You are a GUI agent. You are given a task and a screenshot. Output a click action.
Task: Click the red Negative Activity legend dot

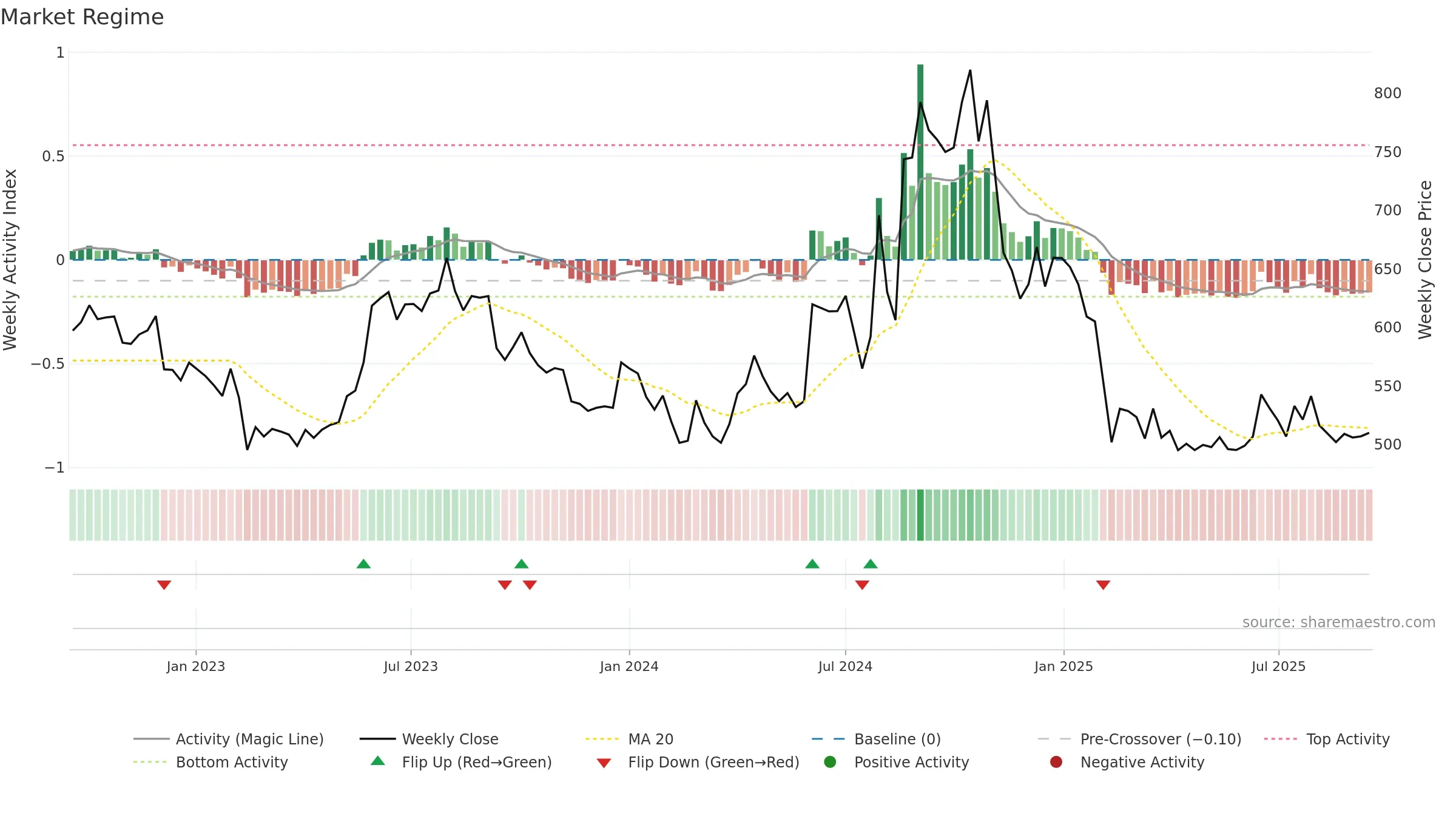[x=1056, y=761]
